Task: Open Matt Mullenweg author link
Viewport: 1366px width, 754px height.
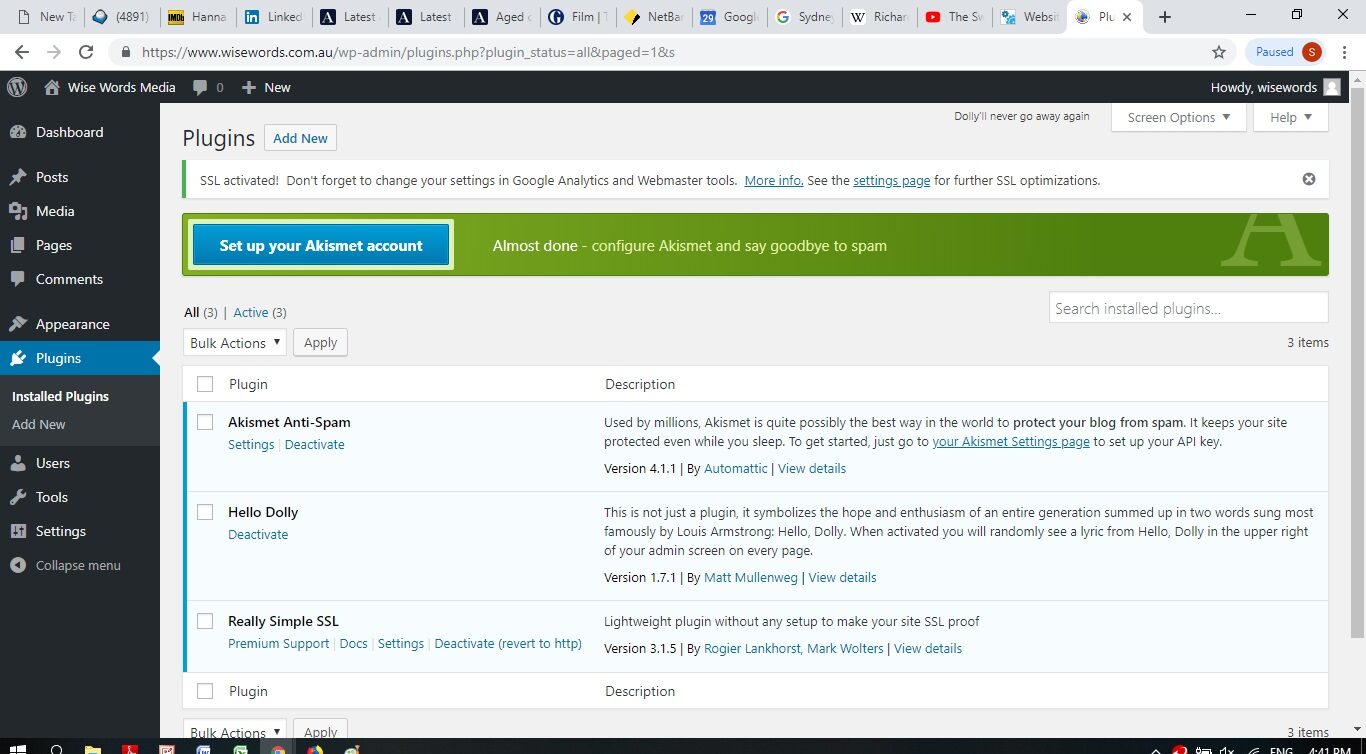Action: (751, 577)
